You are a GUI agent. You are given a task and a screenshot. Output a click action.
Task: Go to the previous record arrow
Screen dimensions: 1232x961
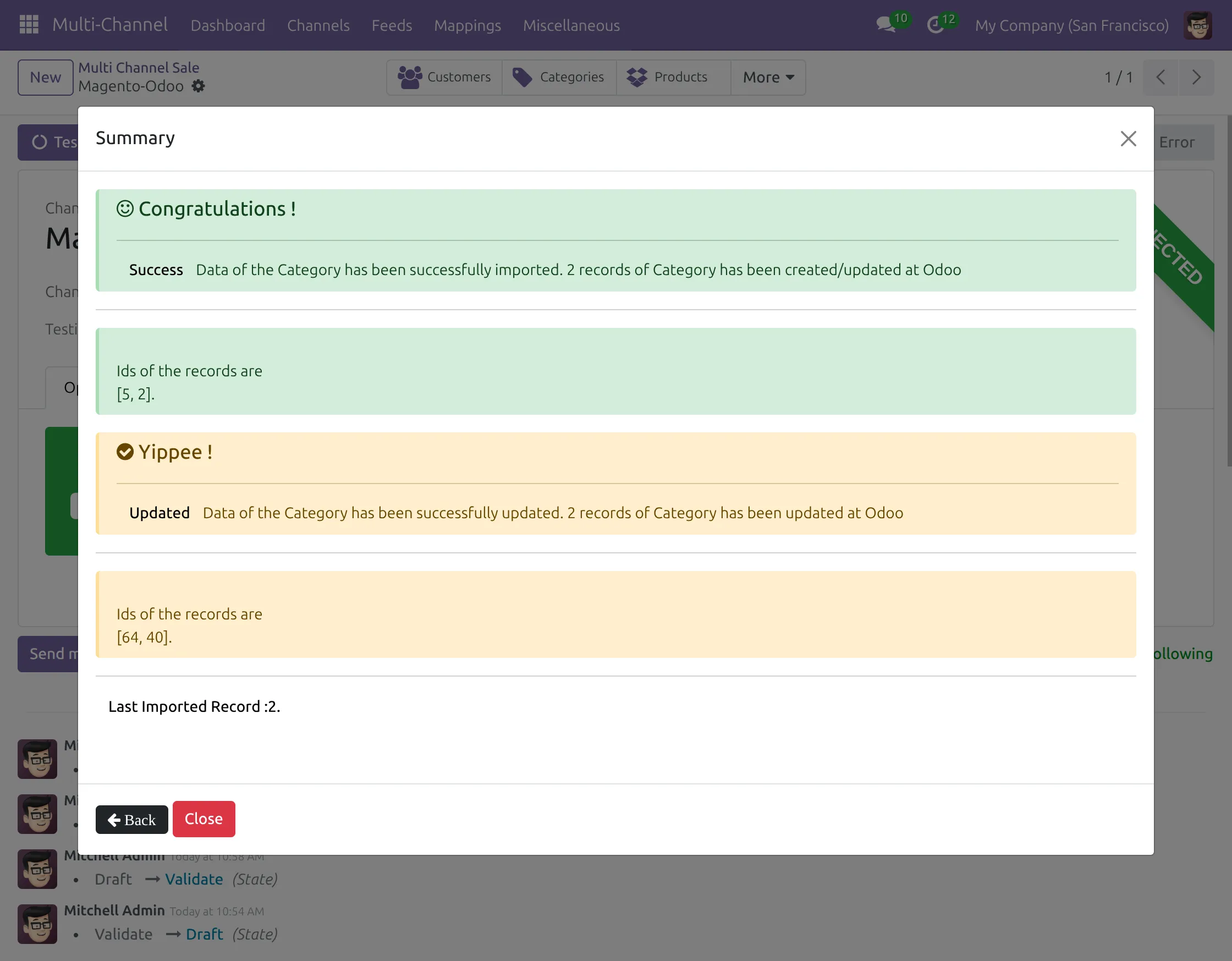[1160, 78]
